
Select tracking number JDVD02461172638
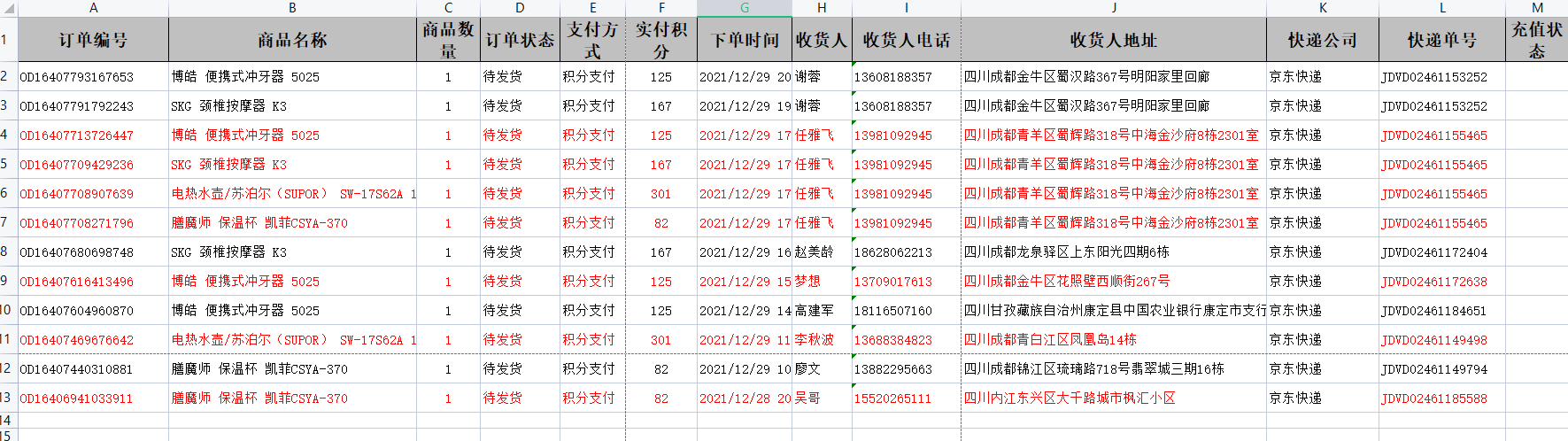pos(1434,282)
